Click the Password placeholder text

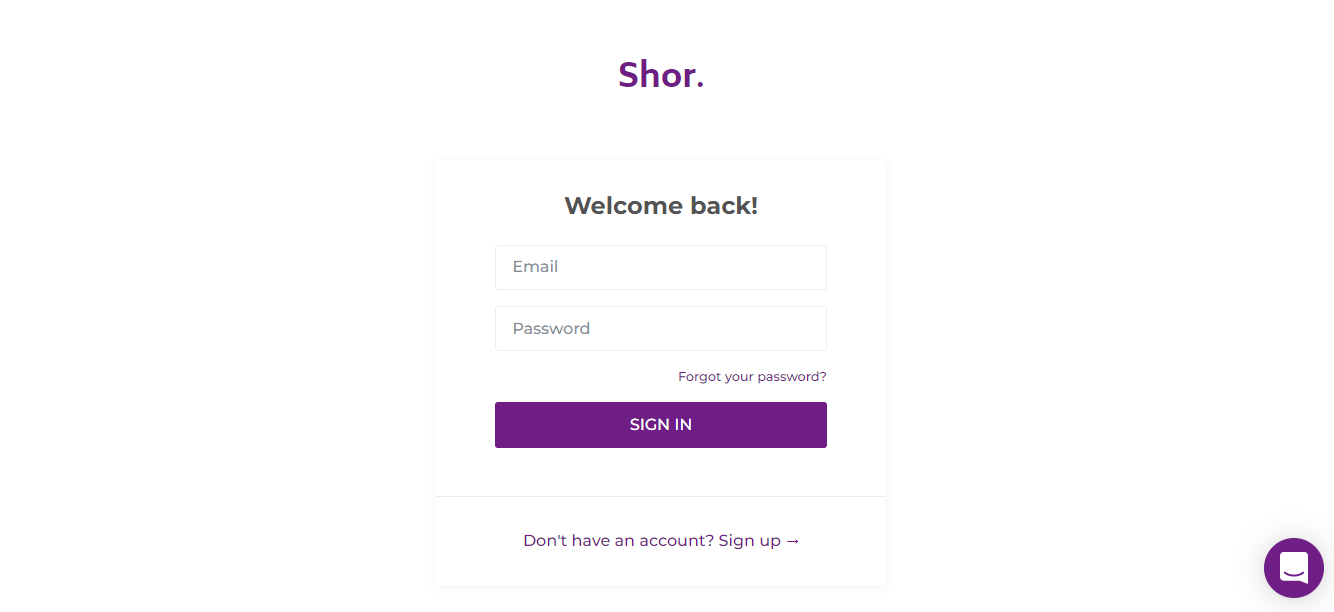pyautogui.click(x=551, y=329)
